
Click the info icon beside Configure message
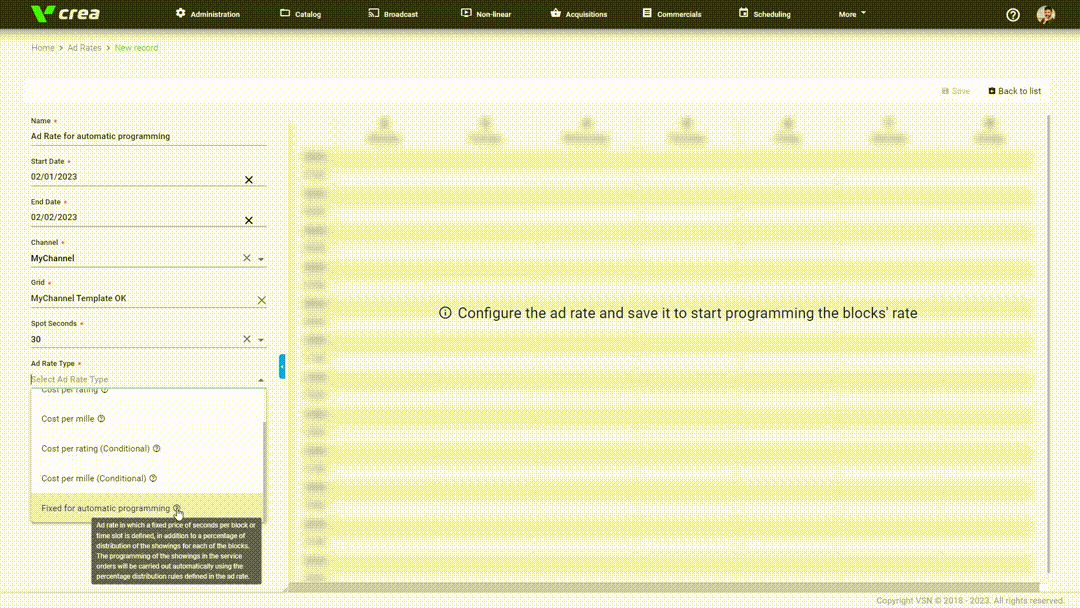(x=445, y=313)
